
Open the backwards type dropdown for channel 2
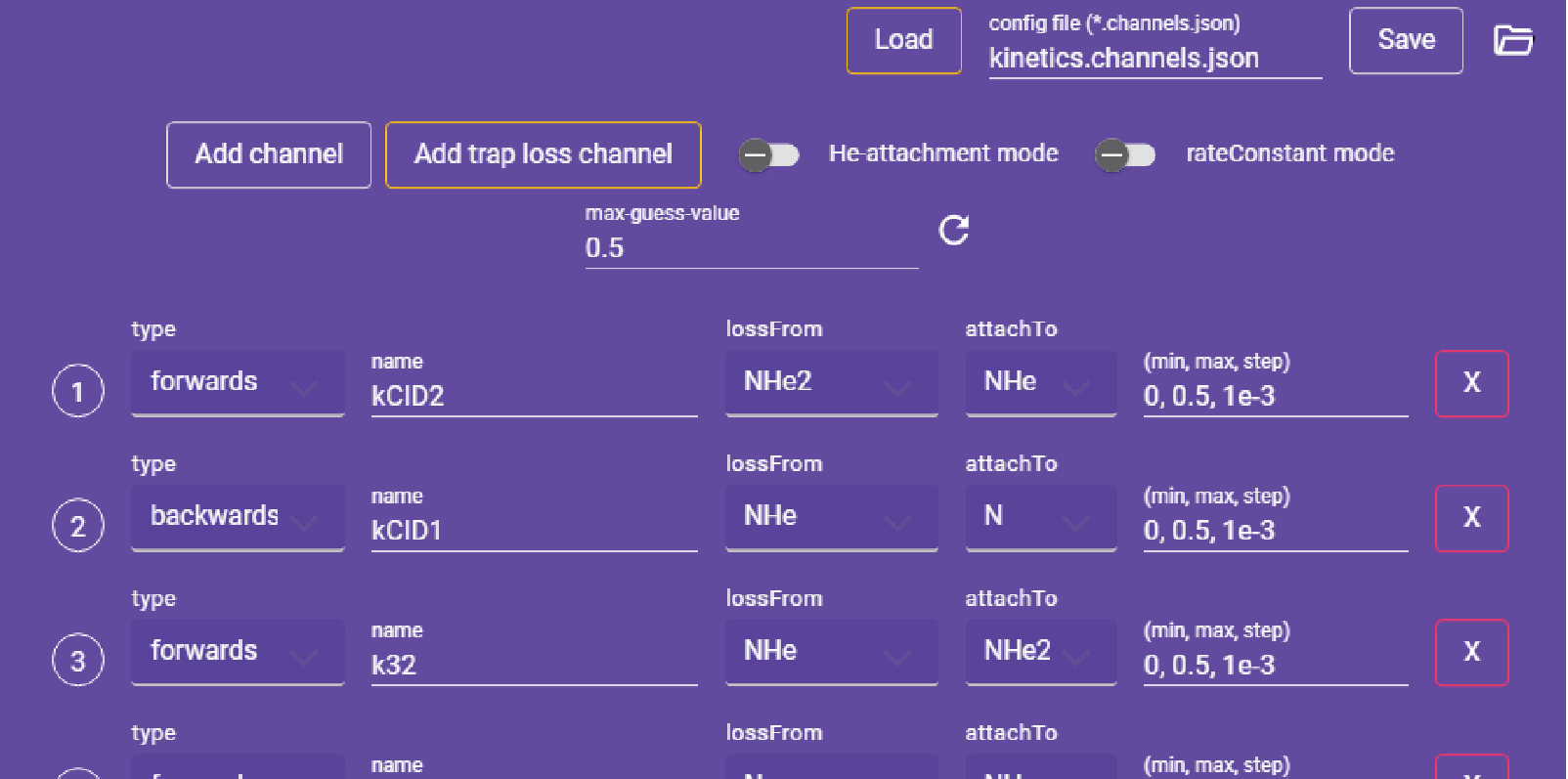click(x=238, y=517)
